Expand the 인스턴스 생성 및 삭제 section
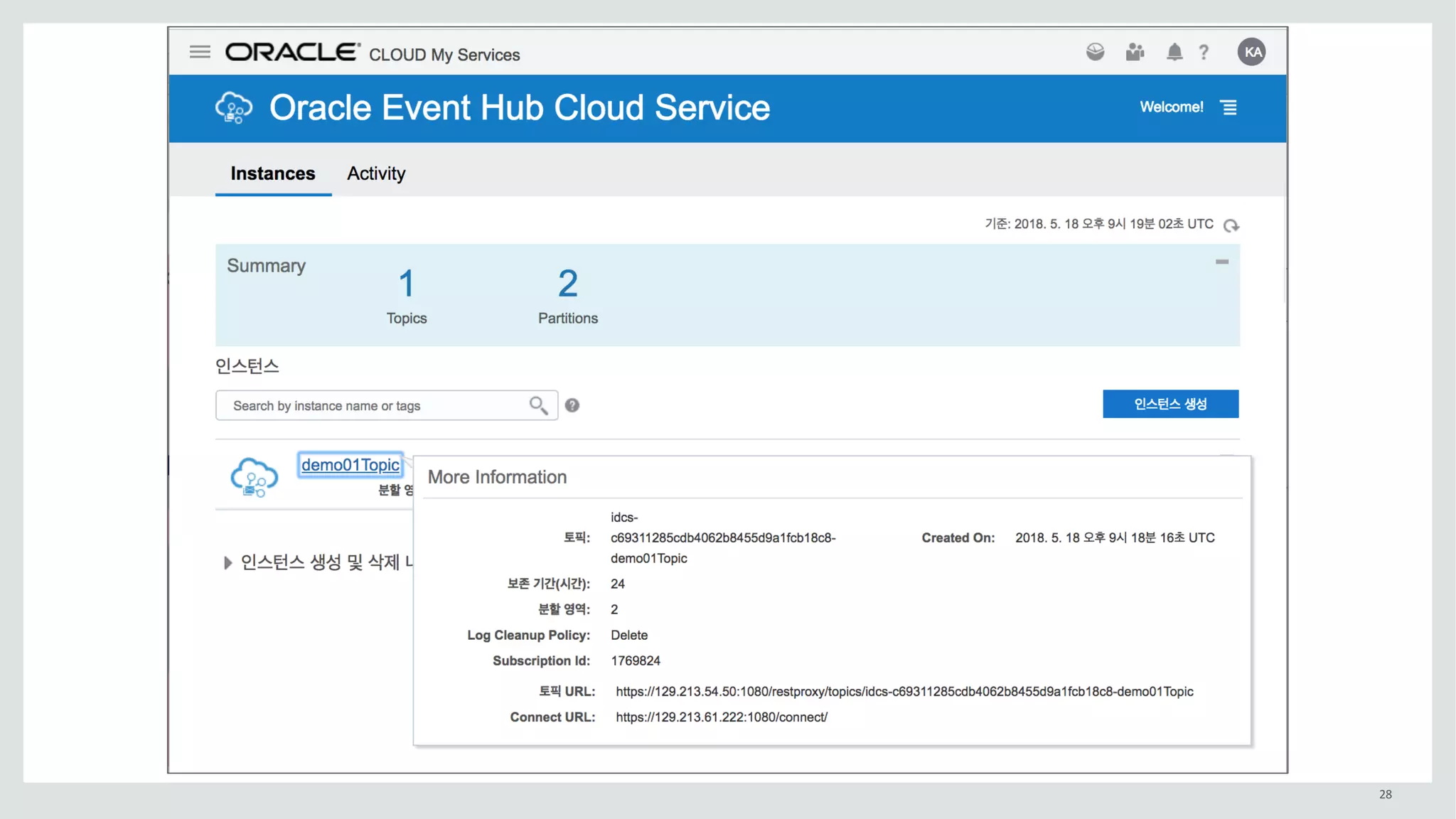1456x819 pixels. [227, 563]
